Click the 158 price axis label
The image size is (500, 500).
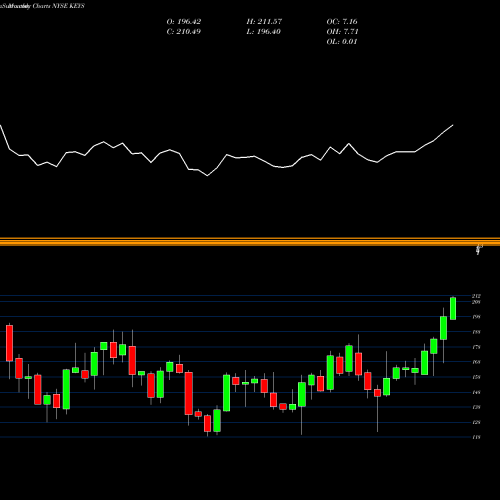tap(476, 377)
